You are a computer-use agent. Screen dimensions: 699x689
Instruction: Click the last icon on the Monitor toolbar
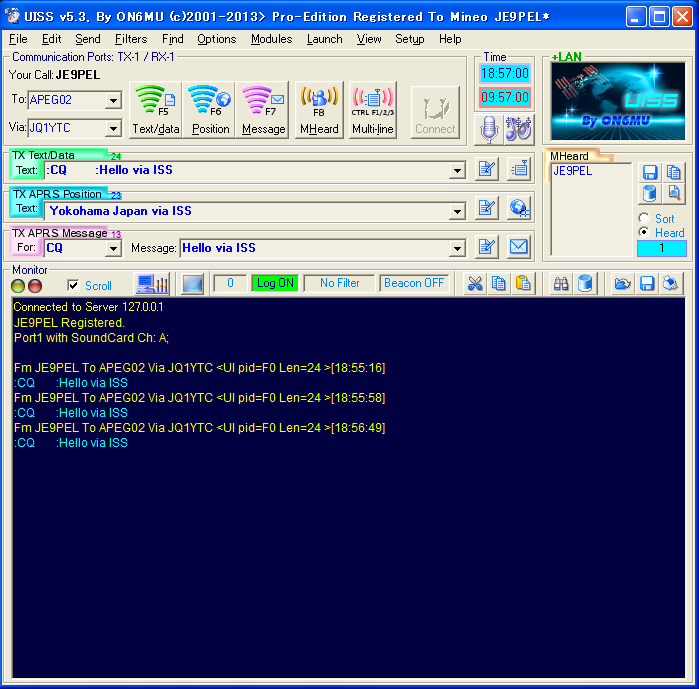click(x=670, y=283)
